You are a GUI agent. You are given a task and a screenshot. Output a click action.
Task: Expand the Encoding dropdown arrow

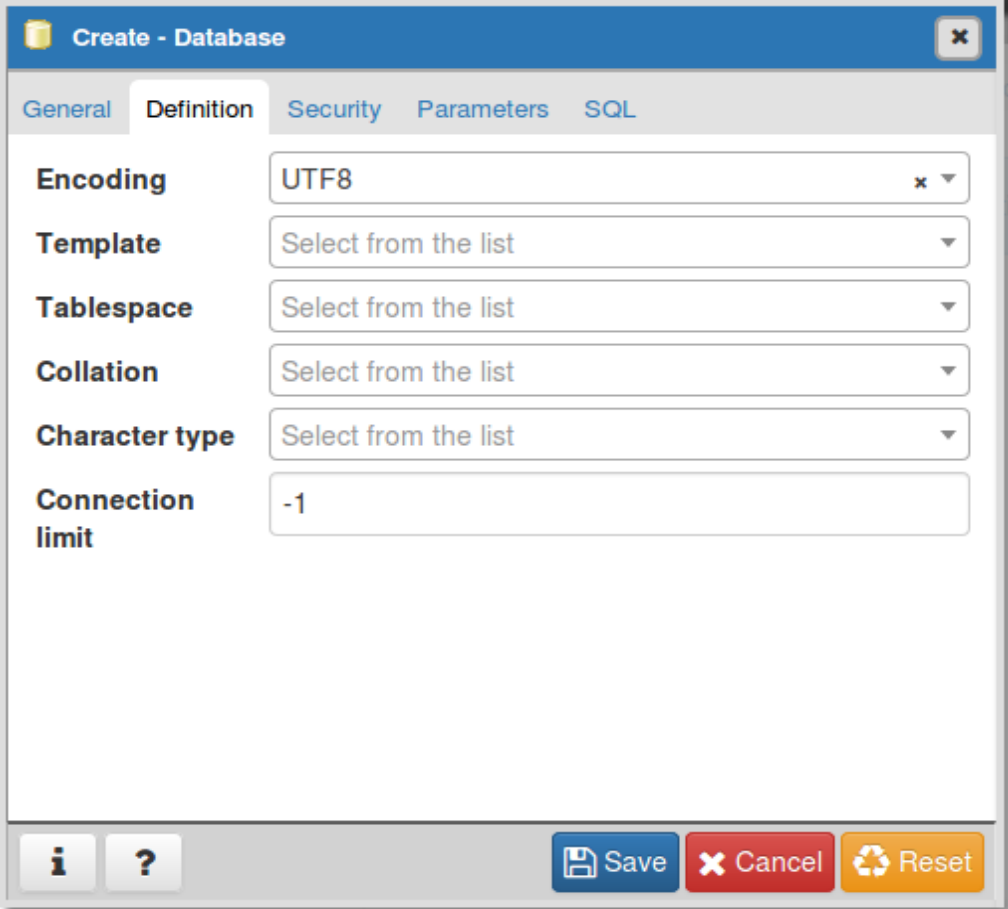point(948,180)
